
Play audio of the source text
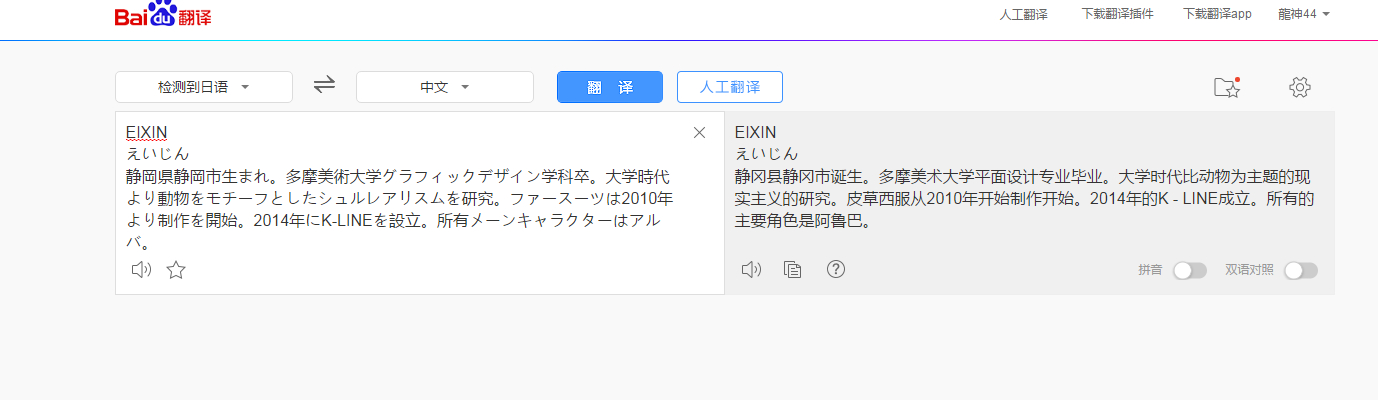tap(141, 269)
